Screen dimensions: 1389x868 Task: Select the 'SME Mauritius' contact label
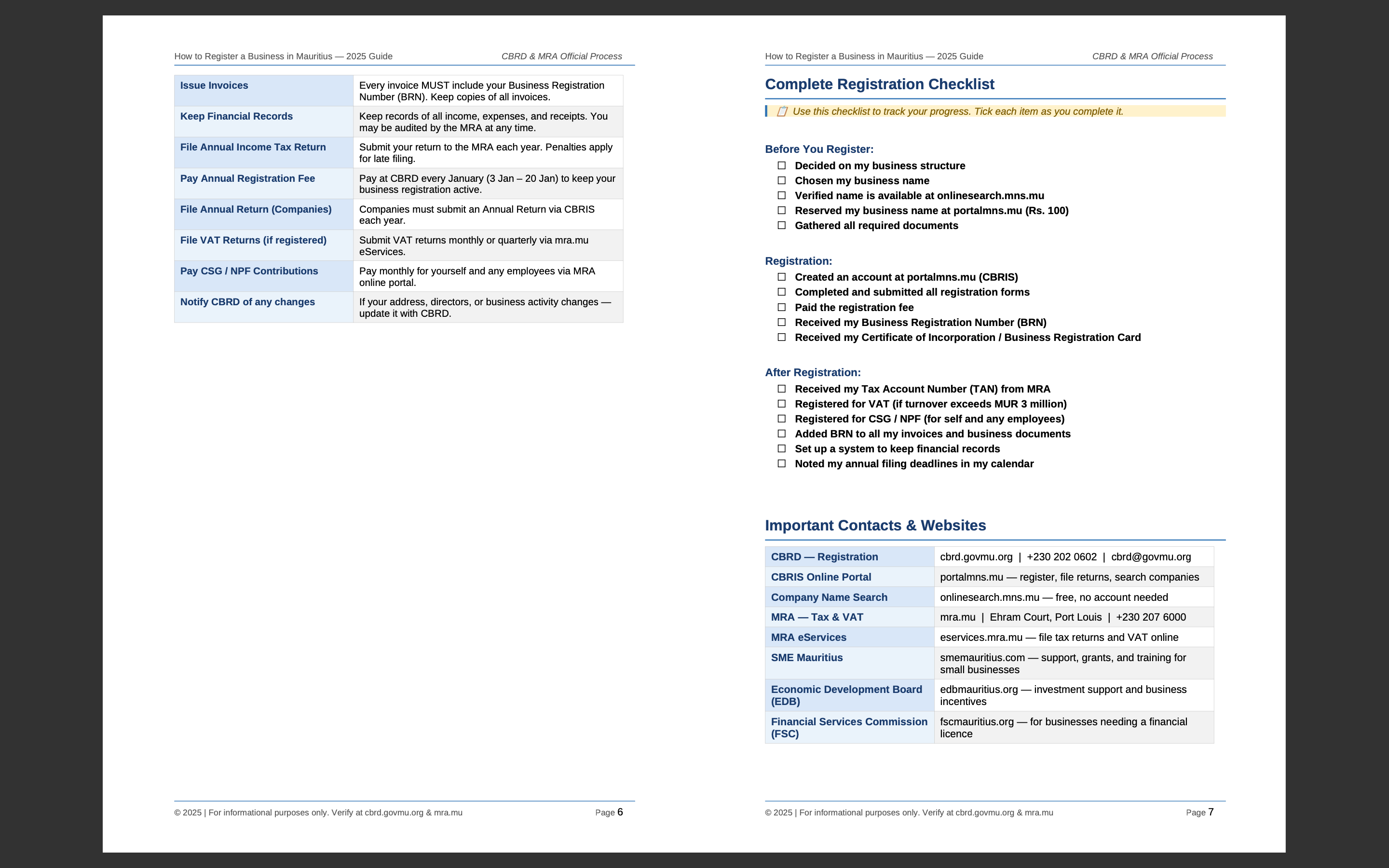[x=806, y=658]
